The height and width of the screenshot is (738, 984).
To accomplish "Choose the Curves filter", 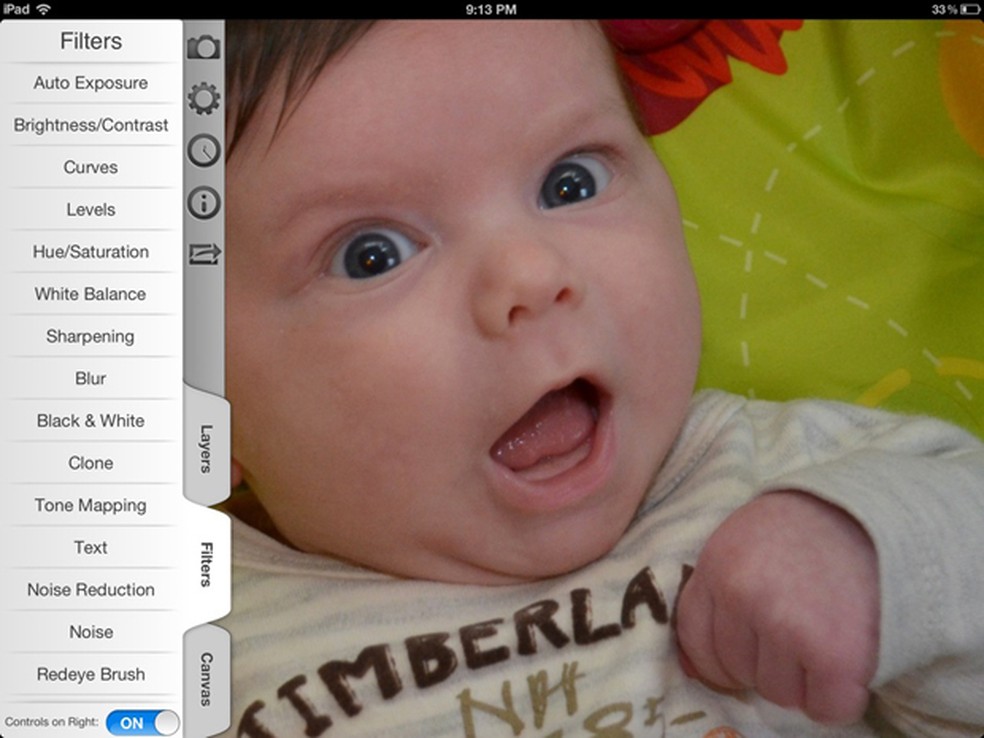I will point(91,167).
